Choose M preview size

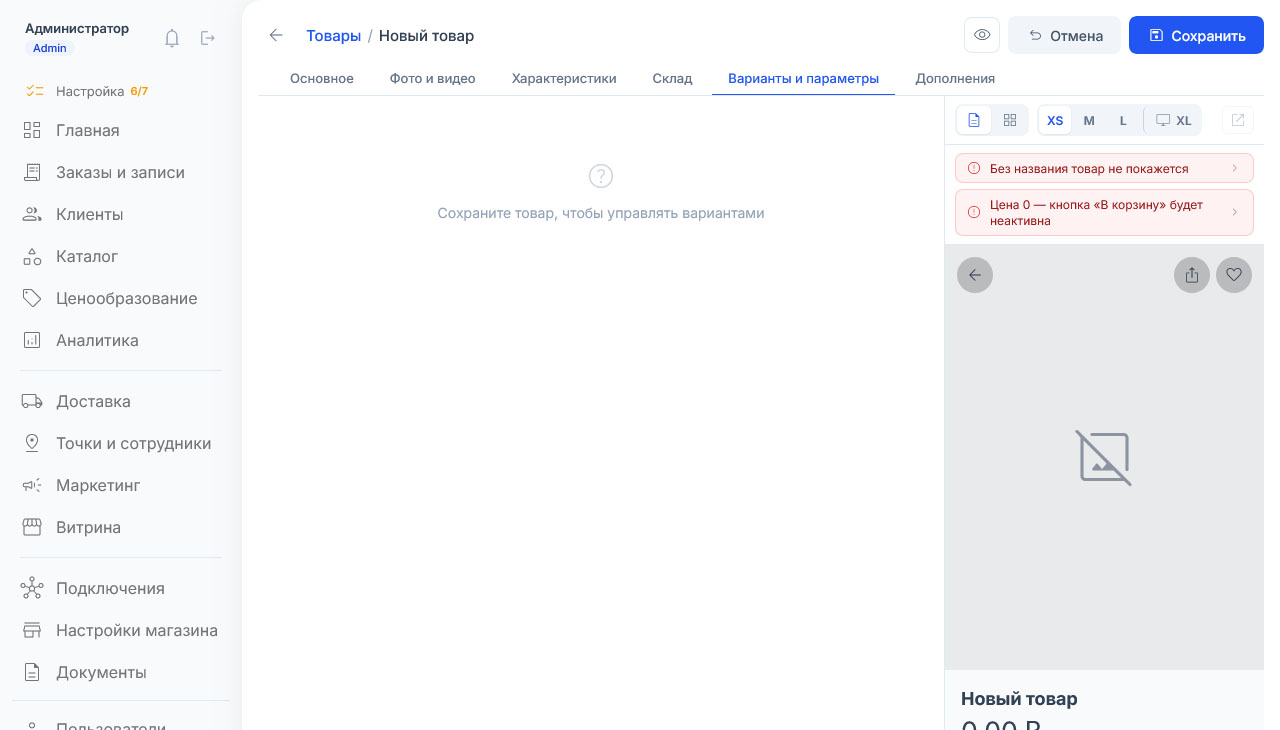click(1089, 120)
